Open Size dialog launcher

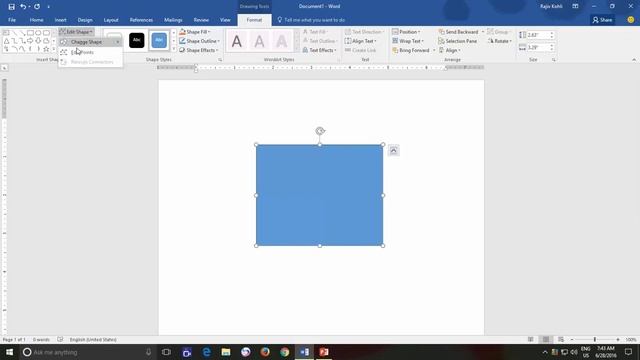pyautogui.click(x=553, y=60)
